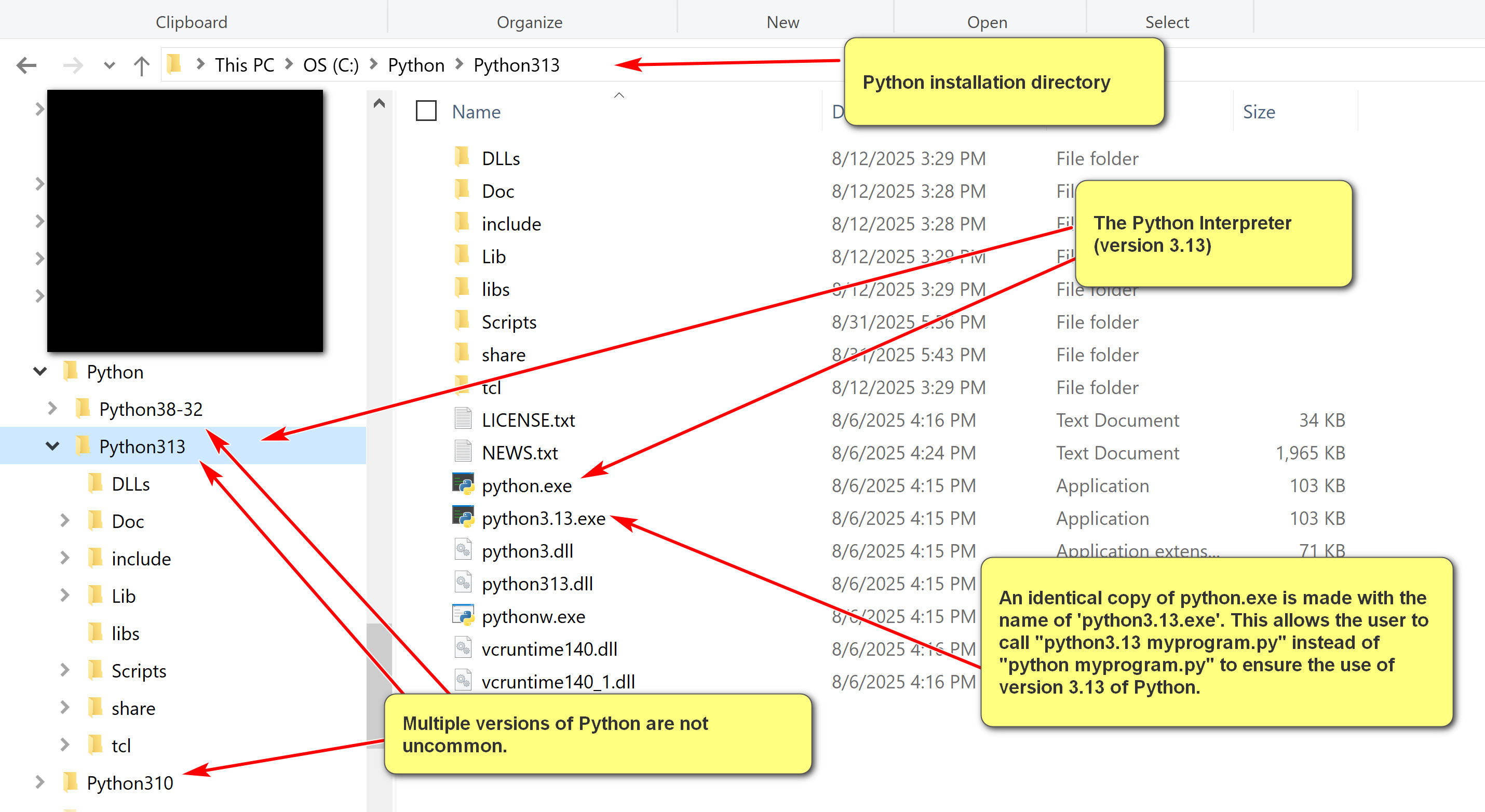Expand the Python38-32 tree node
The width and height of the screenshot is (1485, 812).
pyautogui.click(x=52, y=409)
